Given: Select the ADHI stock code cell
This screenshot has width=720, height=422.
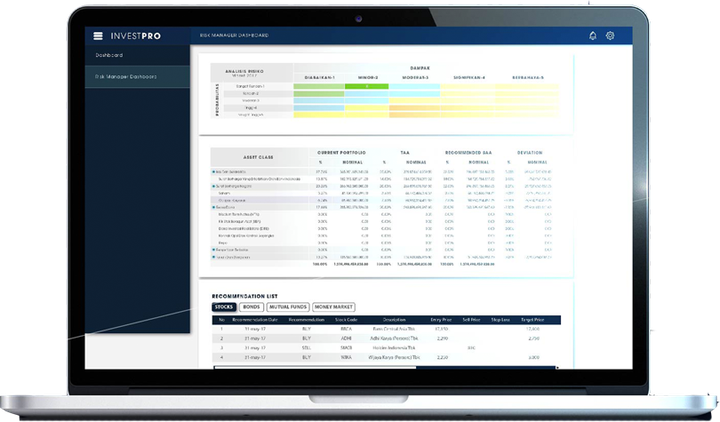Looking at the screenshot, I should point(346,338).
